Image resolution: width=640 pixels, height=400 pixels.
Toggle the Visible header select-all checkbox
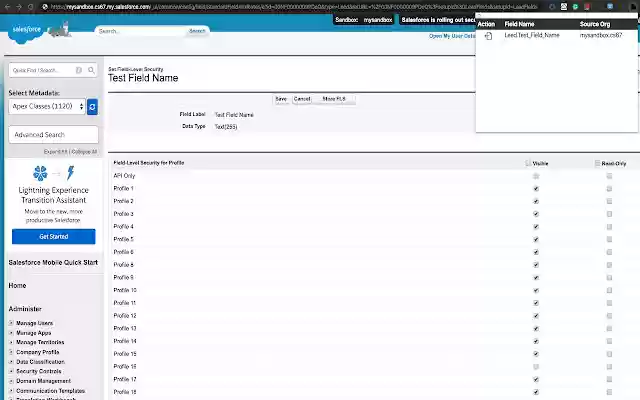528,163
